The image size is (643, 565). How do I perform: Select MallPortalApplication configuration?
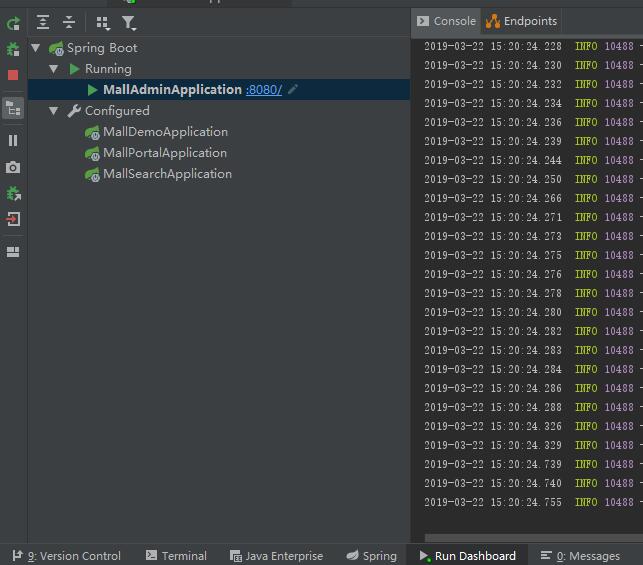165,153
